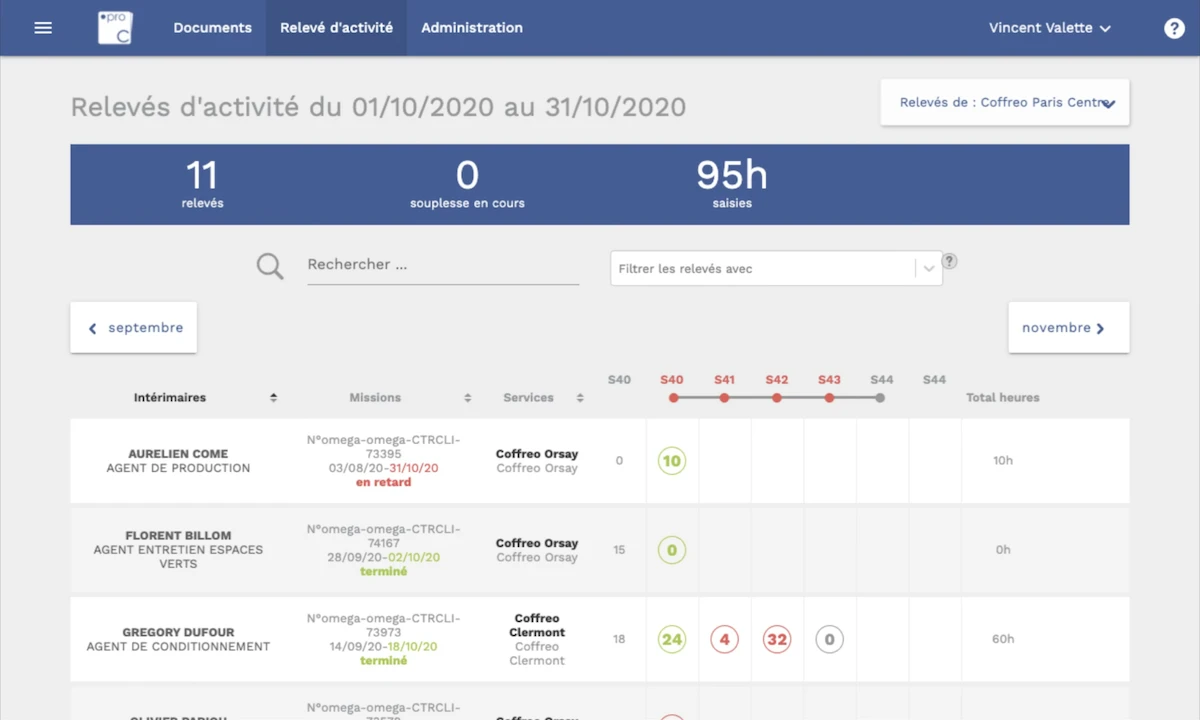
Task: Select the GREGORY DUFOUR name
Action: coord(178,633)
